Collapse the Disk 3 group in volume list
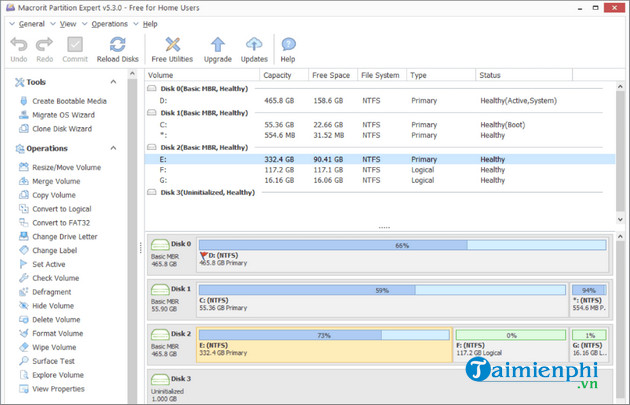 [x=152, y=192]
